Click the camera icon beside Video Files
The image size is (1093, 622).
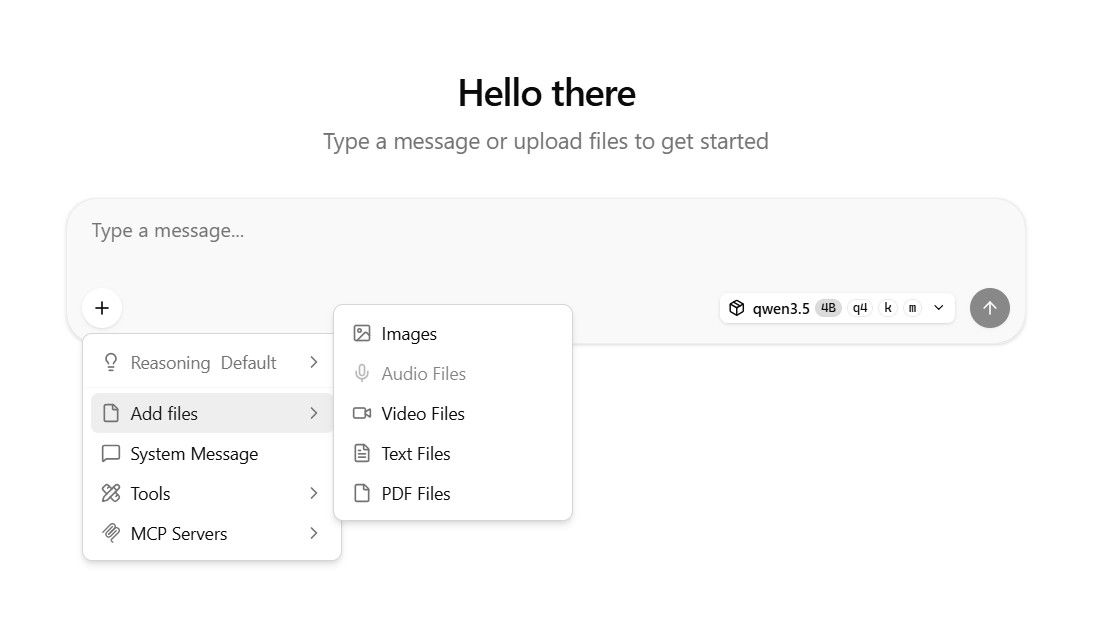click(362, 414)
